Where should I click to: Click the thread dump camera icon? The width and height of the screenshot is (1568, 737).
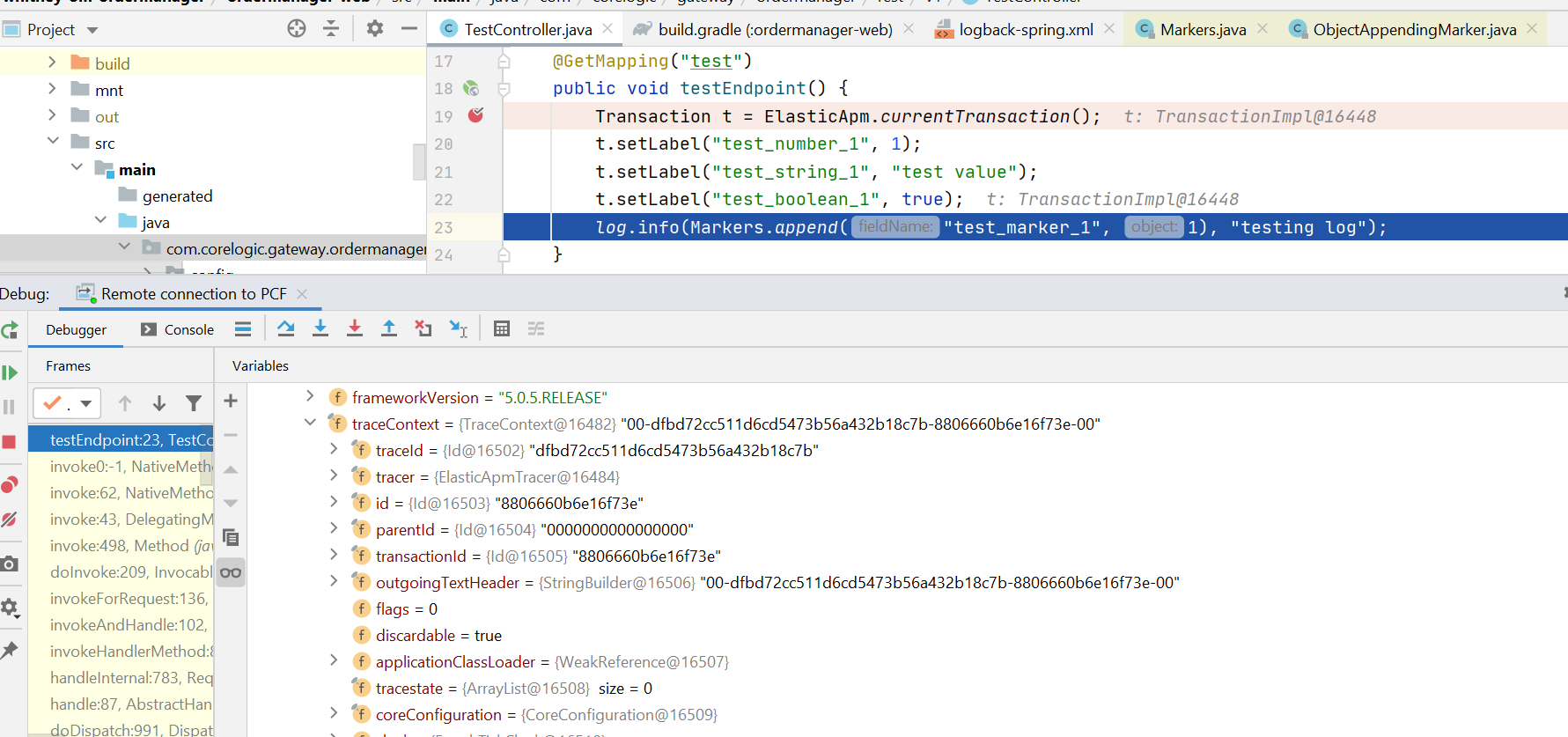pyautogui.click(x=10, y=564)
